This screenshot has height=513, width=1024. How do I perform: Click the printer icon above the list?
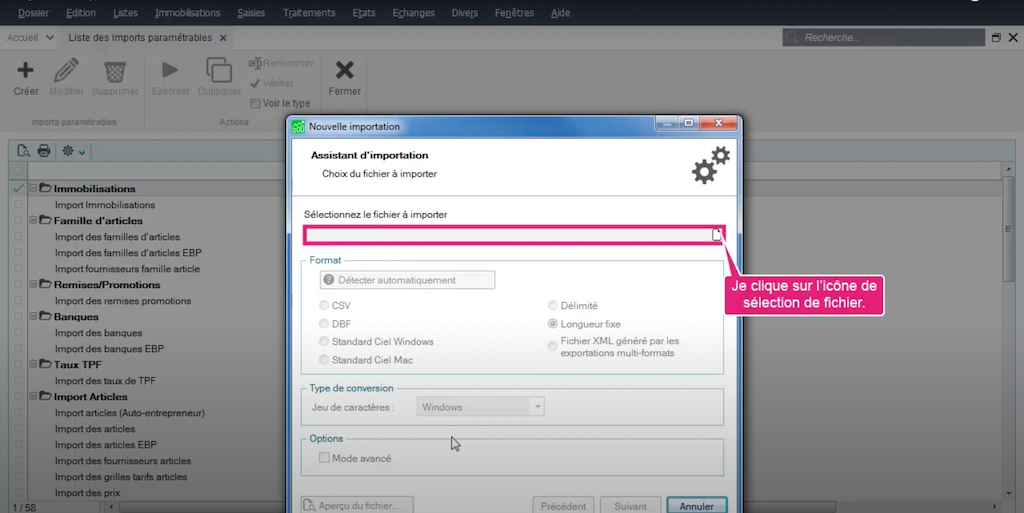(x=44, y=151)
